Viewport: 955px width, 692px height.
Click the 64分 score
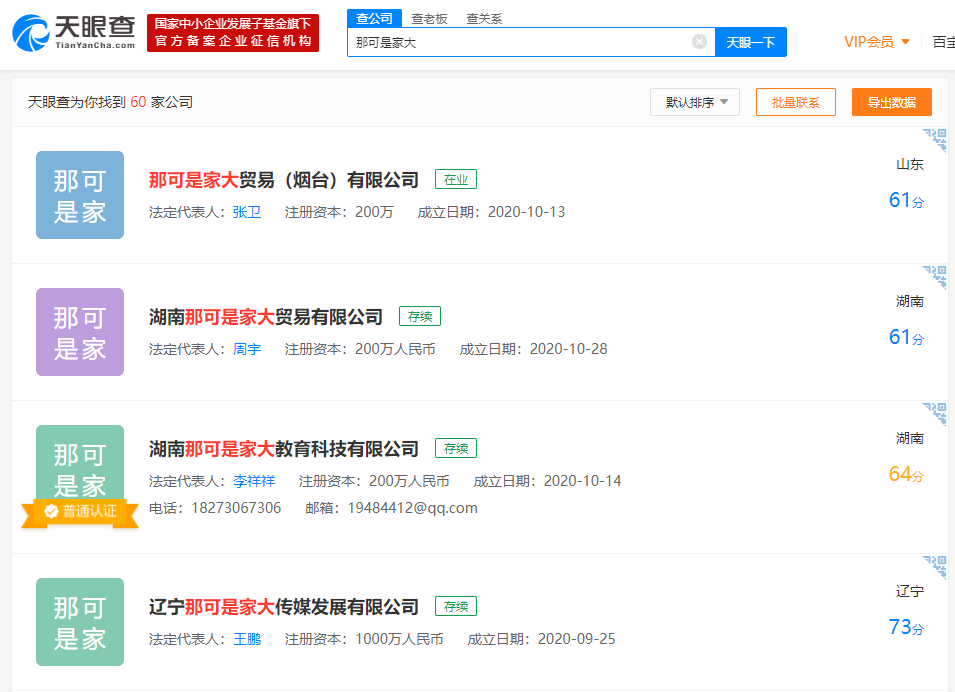[x=906, y=474]
